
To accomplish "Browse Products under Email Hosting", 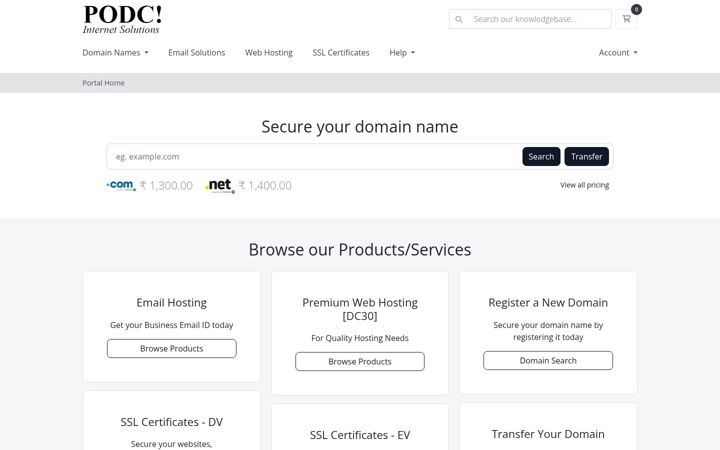I will point(172,349).
